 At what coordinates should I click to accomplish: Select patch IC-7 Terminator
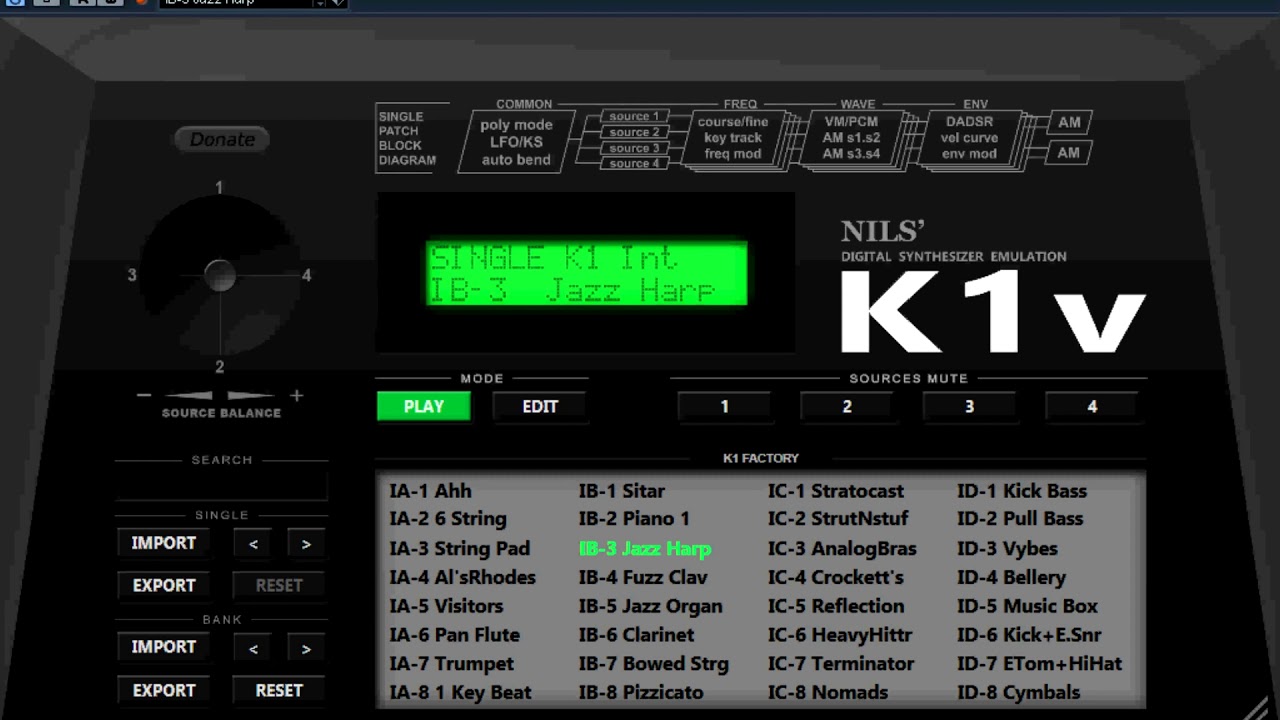click(841, 664)
